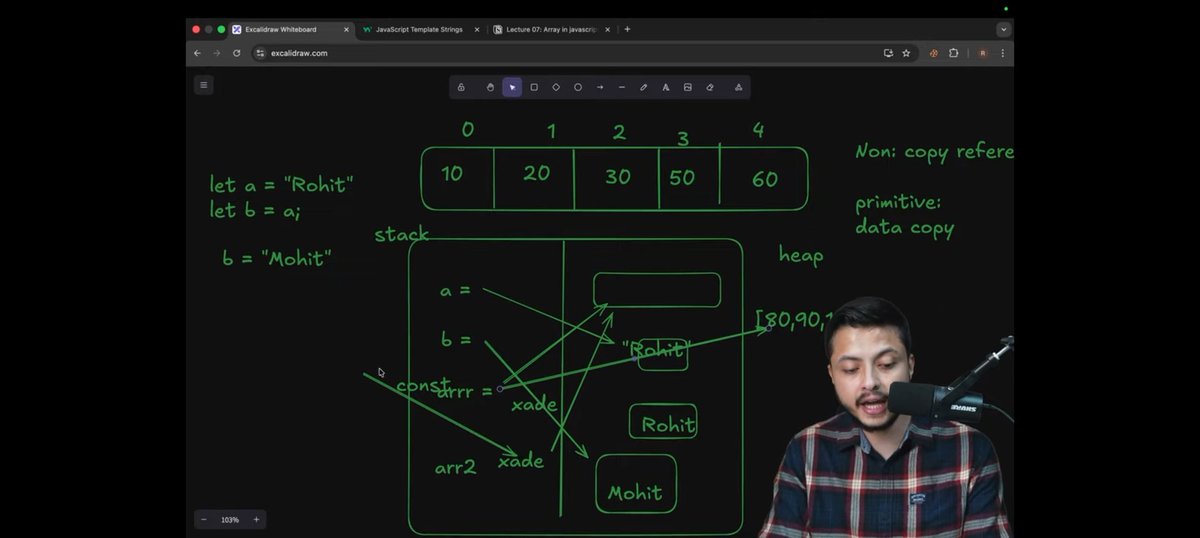Click the install app icon in address bar
Viewport: 1200px width, 538px height.
pyautogui.click(x=888, y=53)
